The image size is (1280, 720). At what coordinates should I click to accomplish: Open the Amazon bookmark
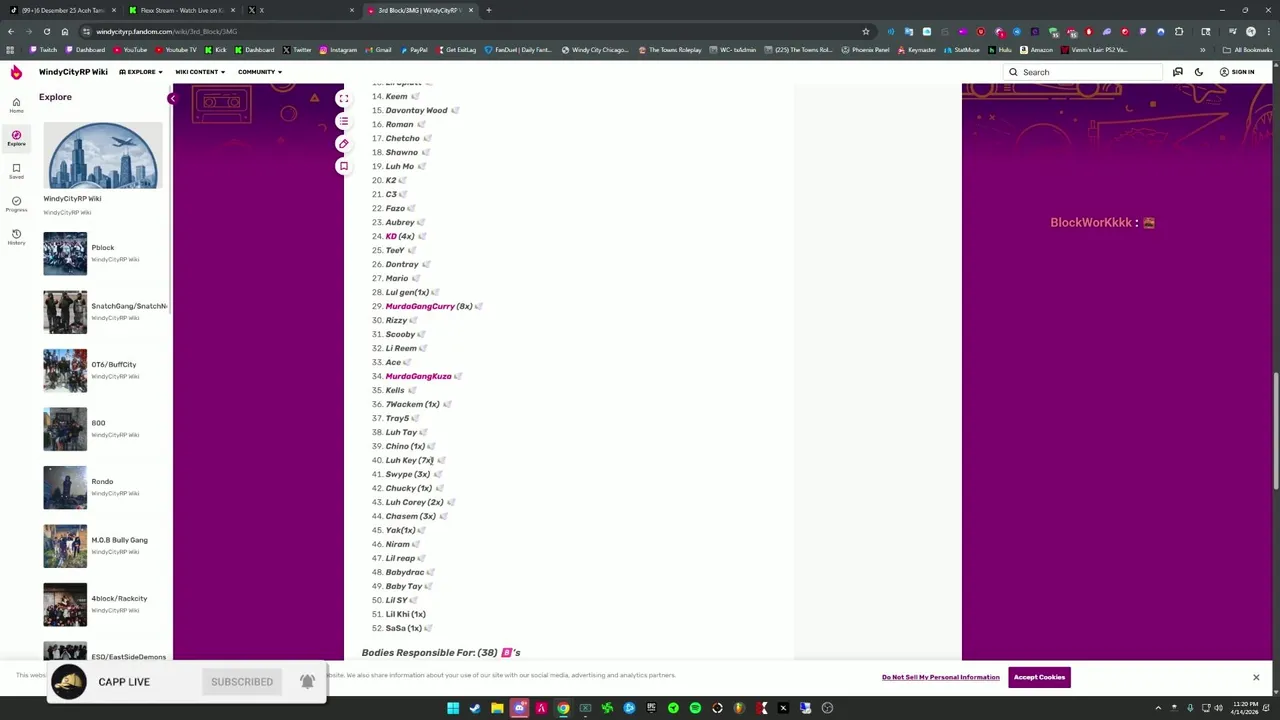coord(1037,50)
